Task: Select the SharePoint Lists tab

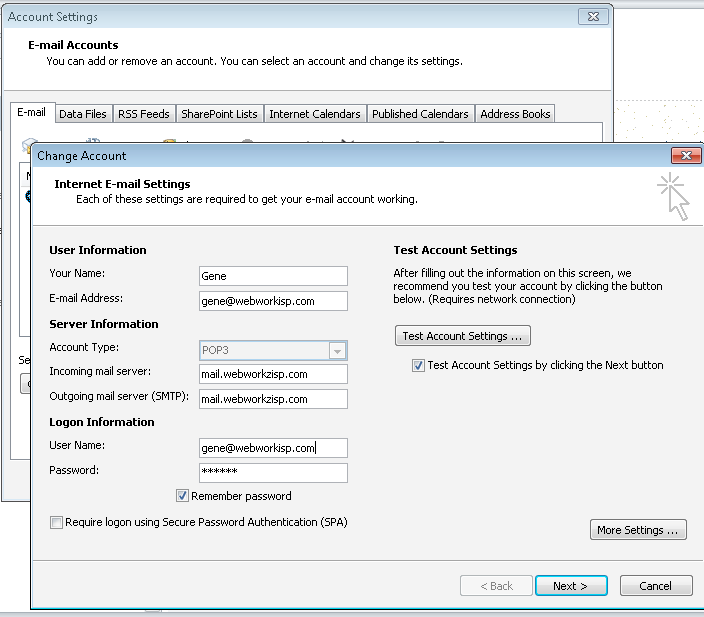Action: [219, 114]
